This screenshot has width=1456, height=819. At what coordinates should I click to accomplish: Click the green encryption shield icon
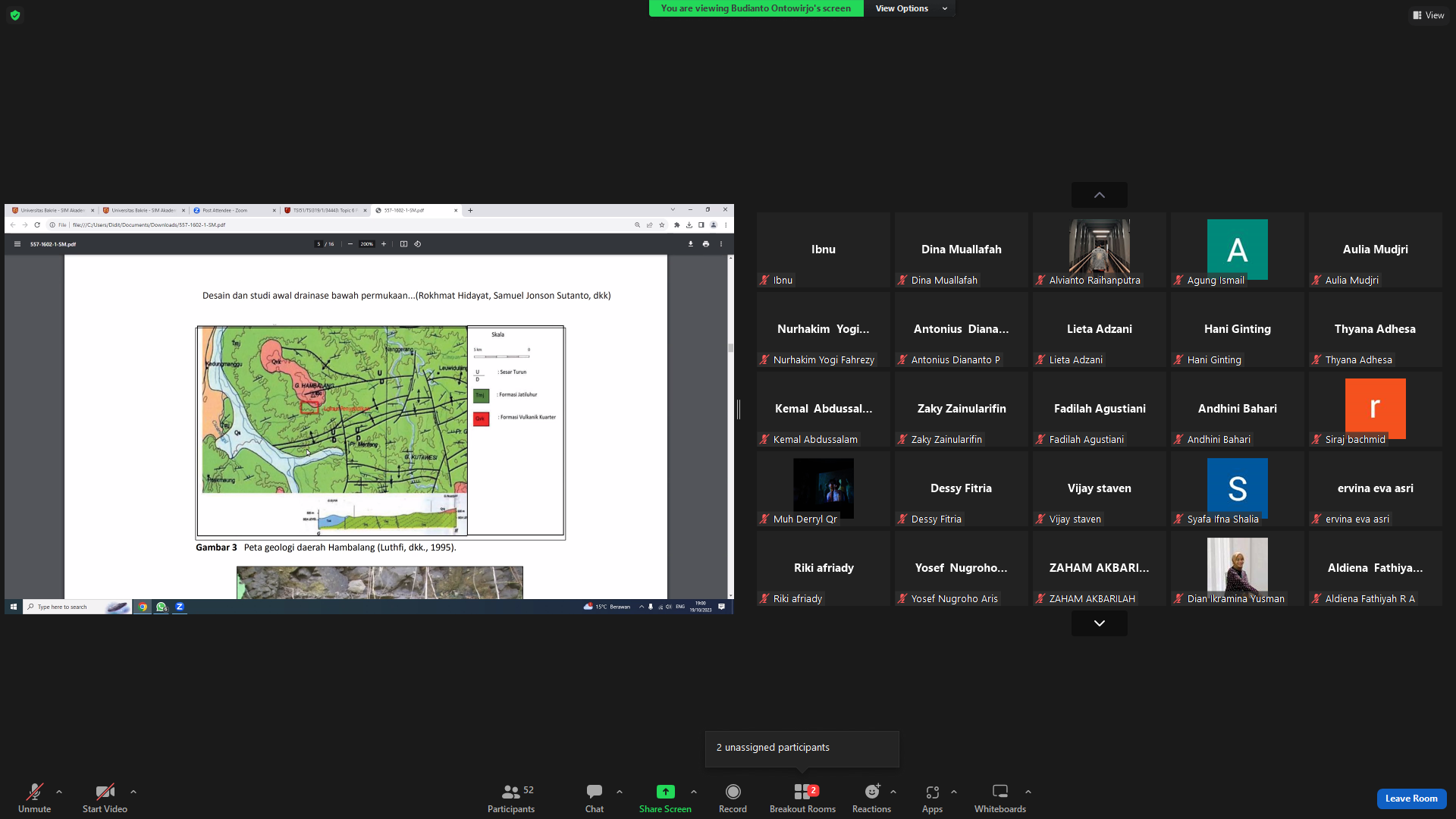(x=15, y=15)
